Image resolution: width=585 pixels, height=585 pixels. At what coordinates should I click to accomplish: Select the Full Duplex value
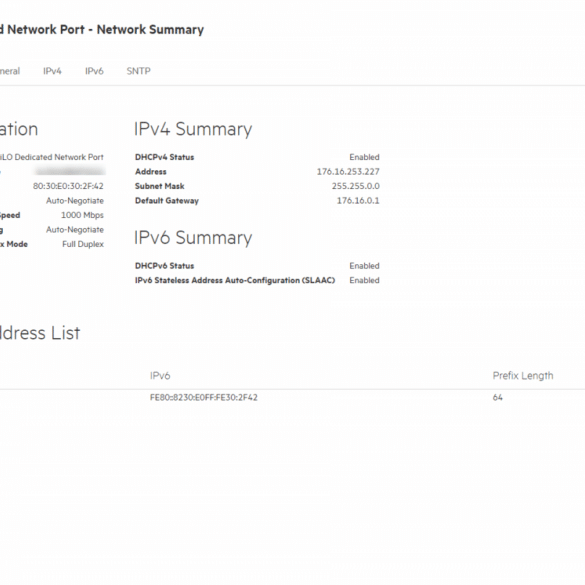point(83,244)
